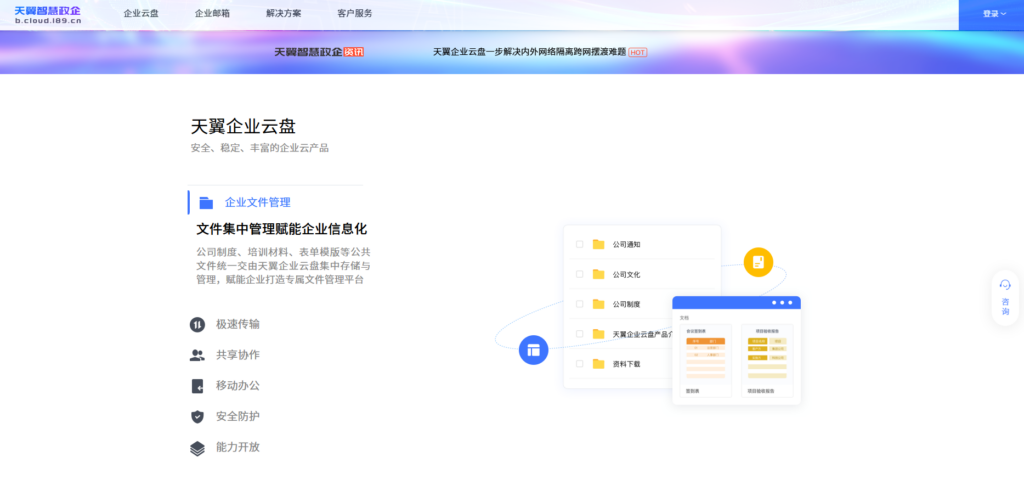Viewport: 1024px width, 485px height.
Task: Click the 天翼企业云盘产品介 folder name
Action: coord(642,334)
